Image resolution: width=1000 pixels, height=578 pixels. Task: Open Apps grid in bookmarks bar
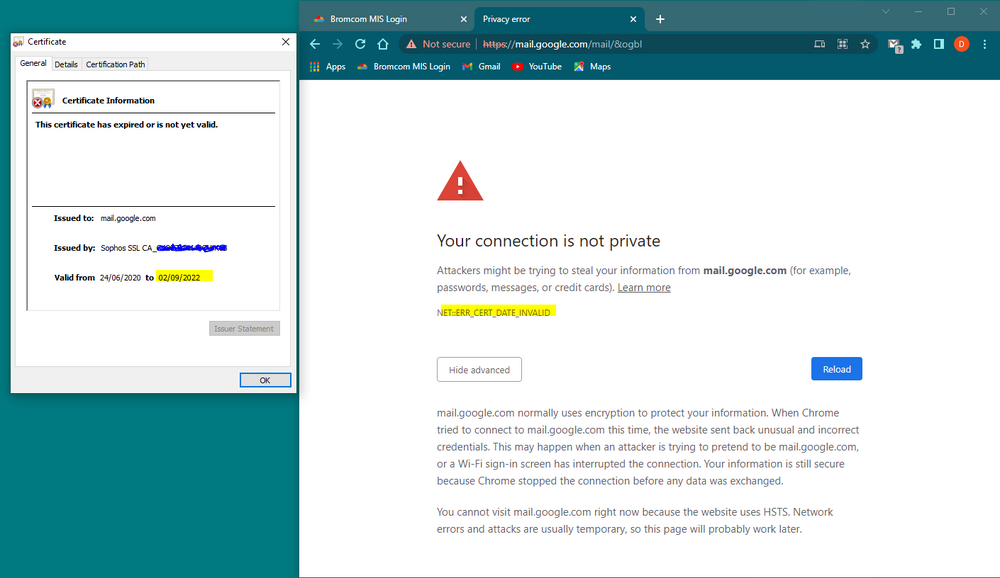(x=327, y=66)
